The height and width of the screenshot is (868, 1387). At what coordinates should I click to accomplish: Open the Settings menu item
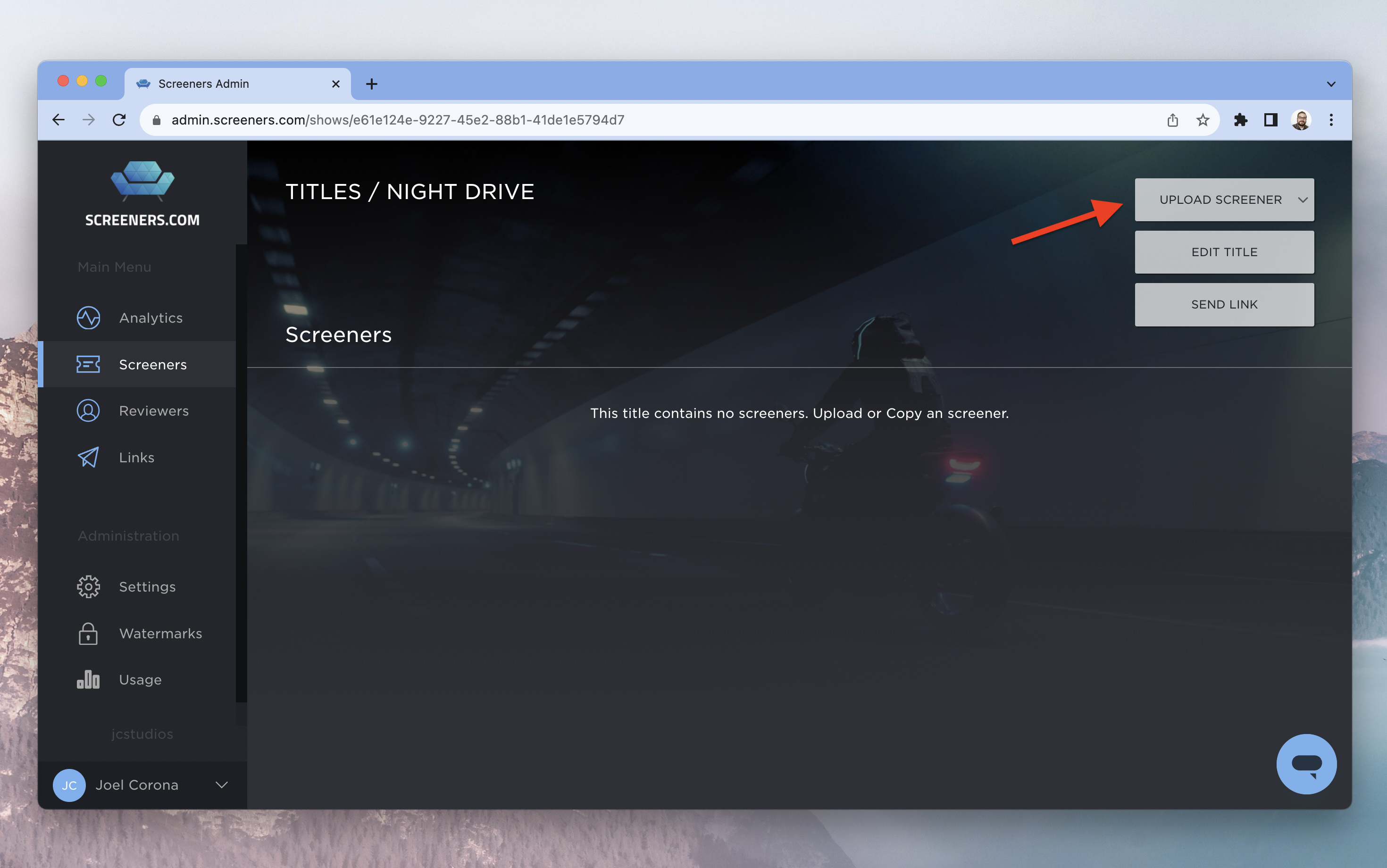138,586
